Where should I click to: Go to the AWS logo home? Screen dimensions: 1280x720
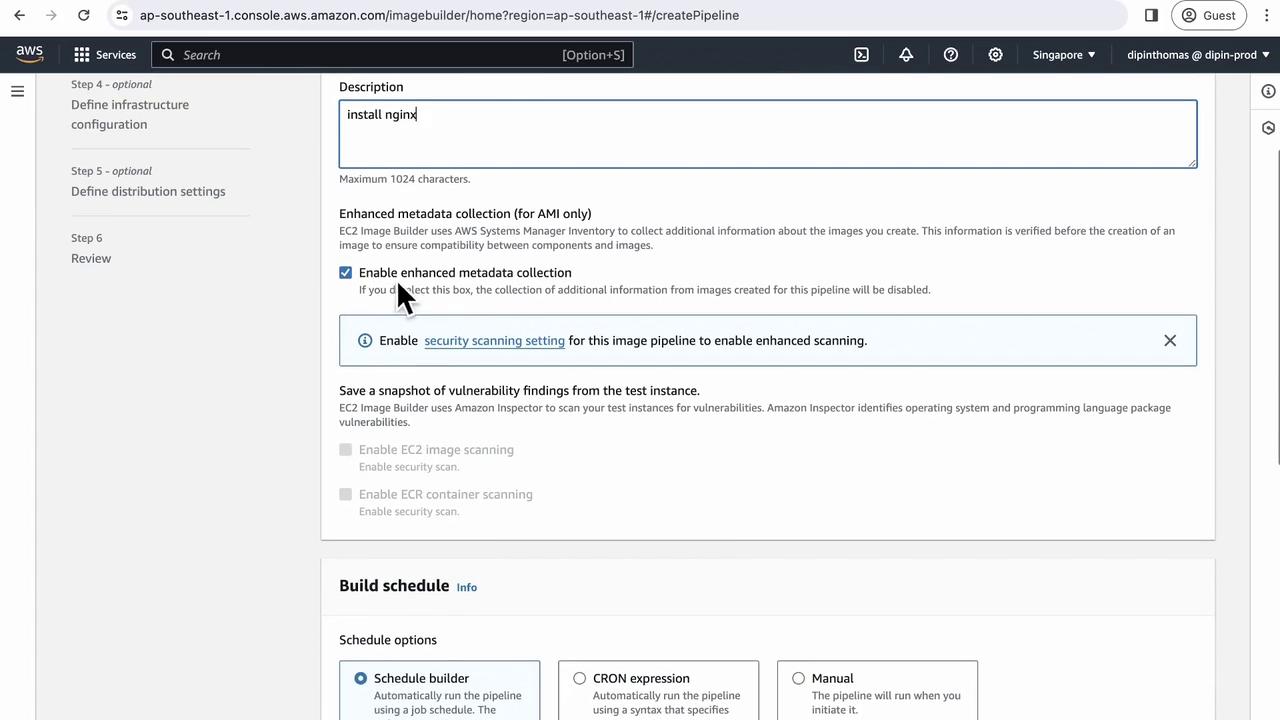(x=30, y=55)
